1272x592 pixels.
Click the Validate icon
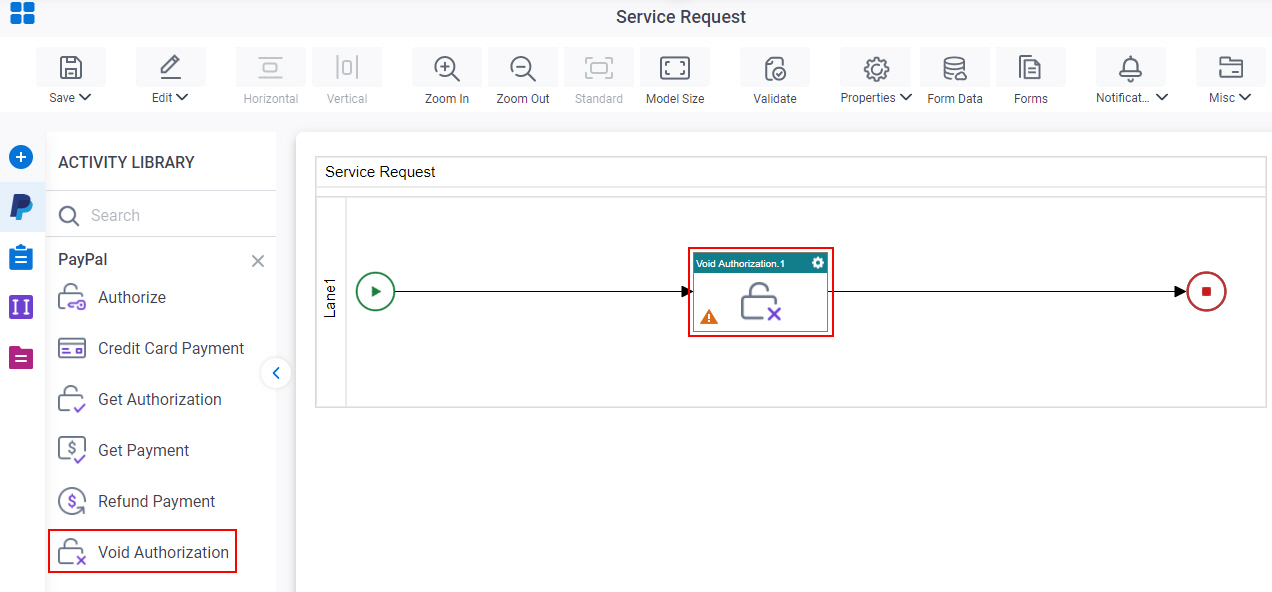click(x=775, y=68)
